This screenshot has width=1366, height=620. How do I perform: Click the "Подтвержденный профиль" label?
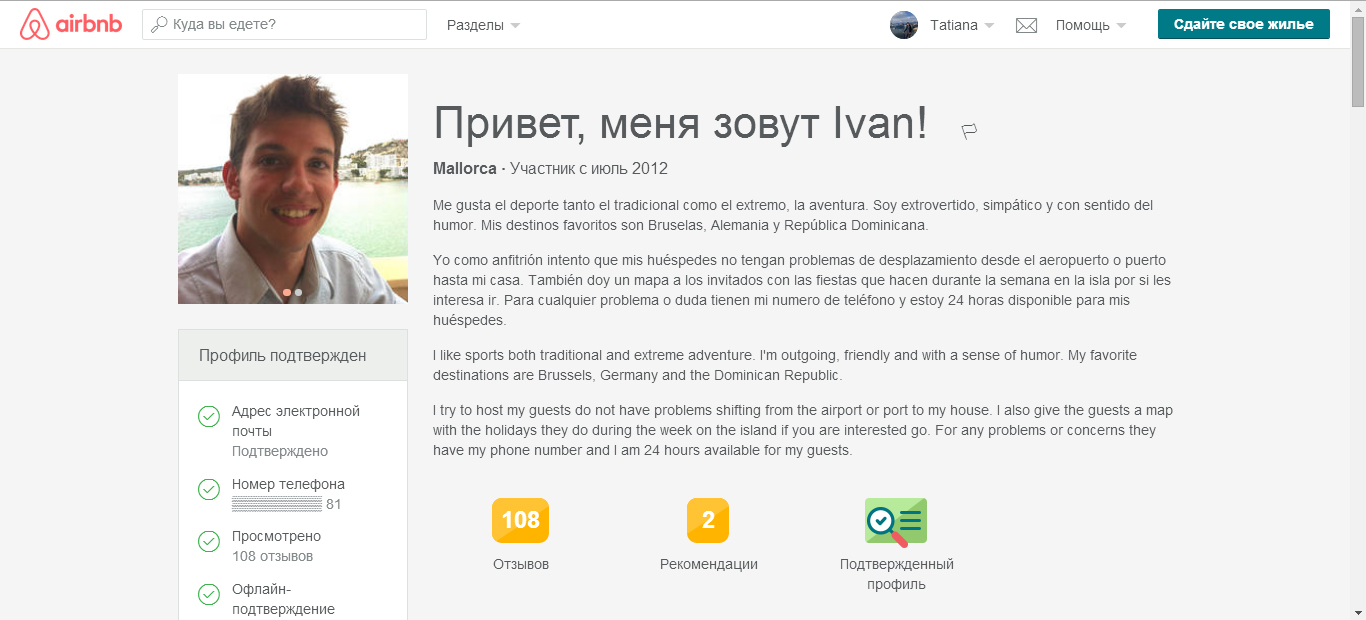(897, 574)
